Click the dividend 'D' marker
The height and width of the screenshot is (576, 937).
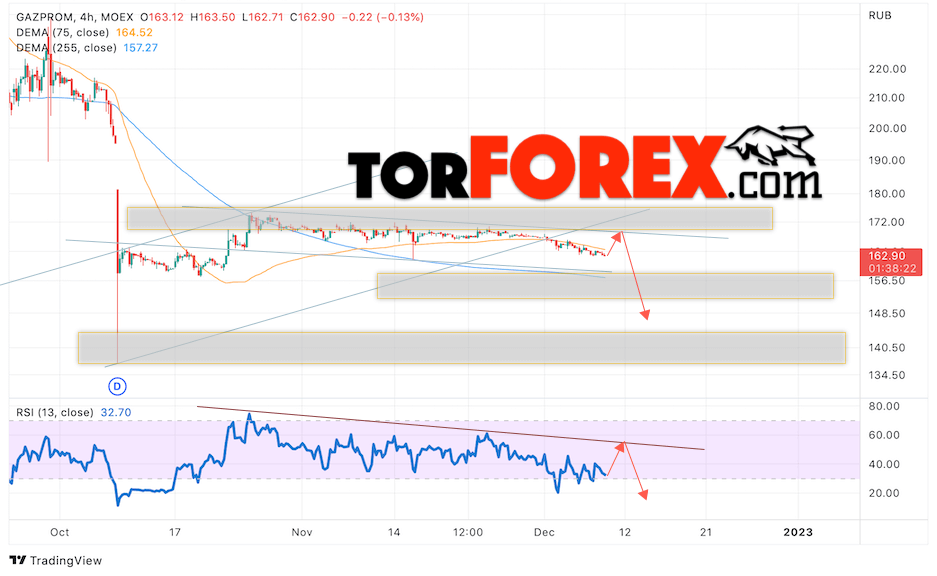(x=117, y=387)
